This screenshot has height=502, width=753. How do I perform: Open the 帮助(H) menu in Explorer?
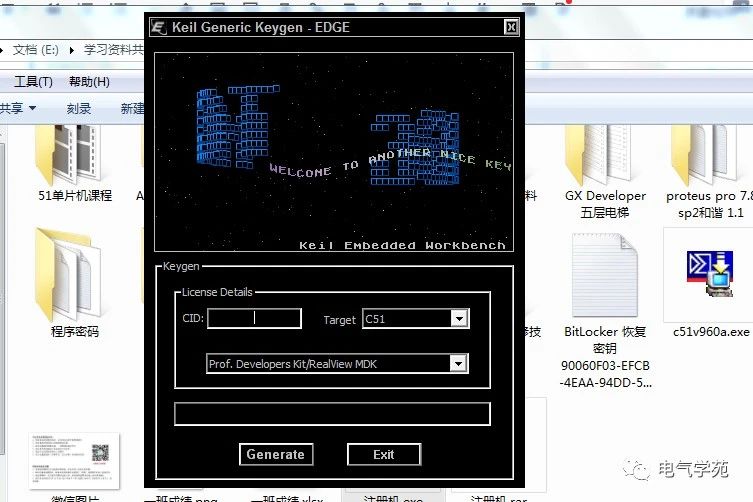[x=89, y=82]
